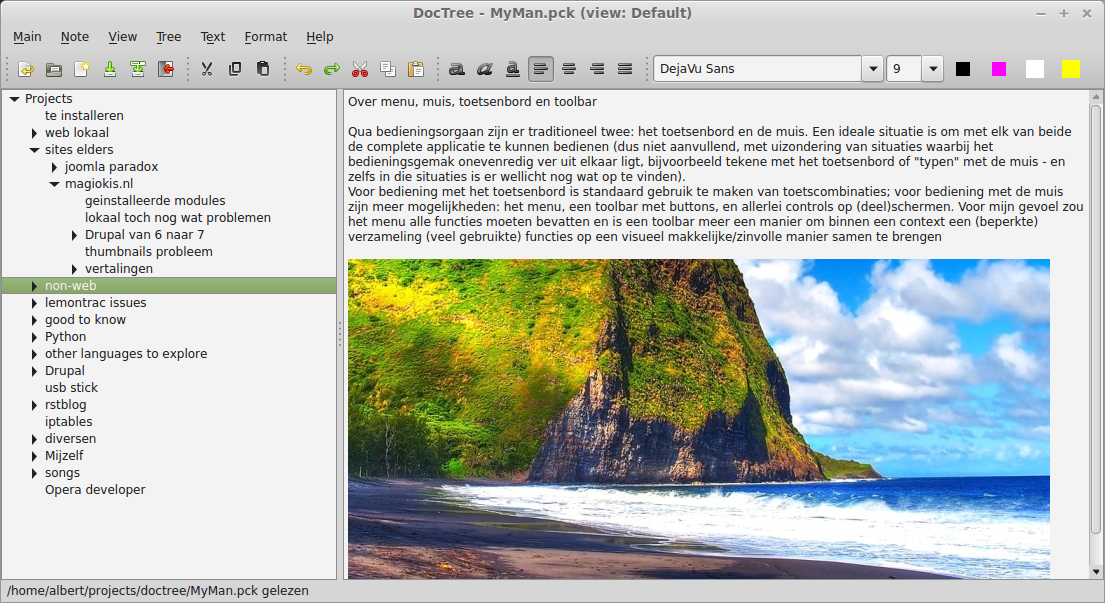Click the black copy icon
This screenshot has height=603, width=1105.
235,69
